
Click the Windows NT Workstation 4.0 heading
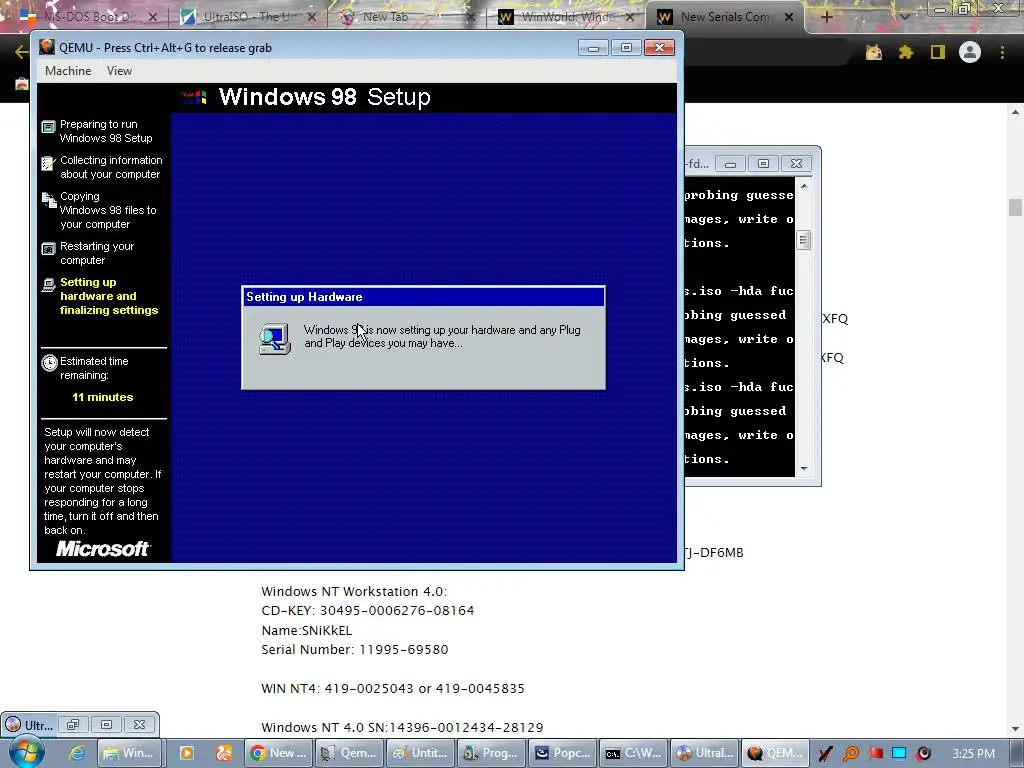click(354, 592)
